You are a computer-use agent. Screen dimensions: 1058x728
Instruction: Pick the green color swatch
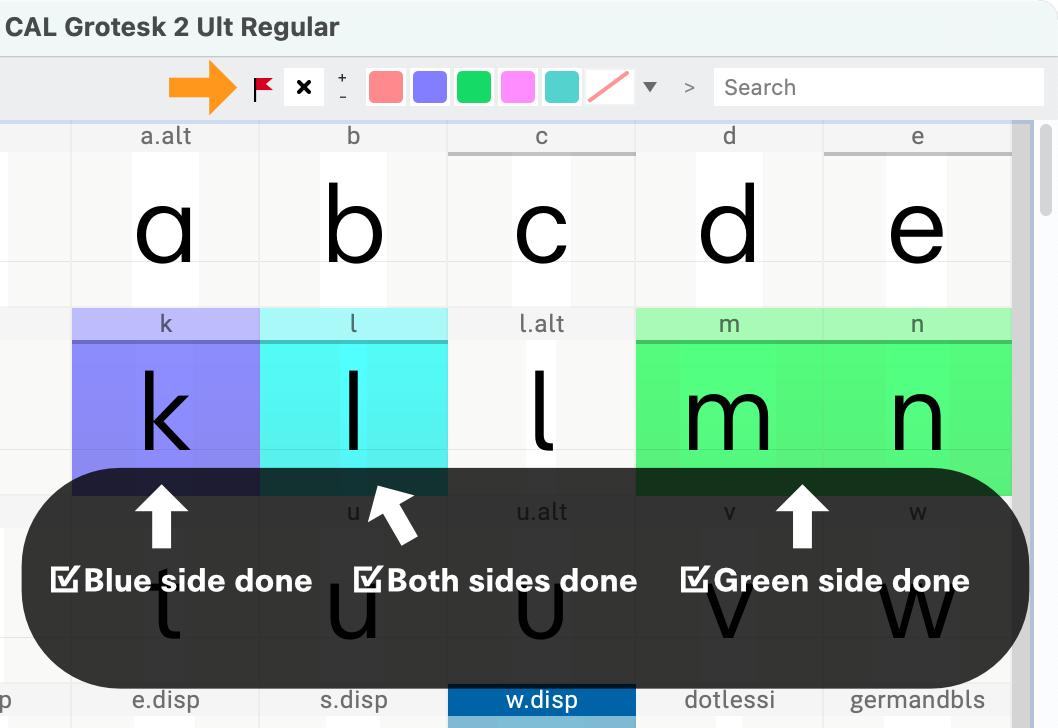pyautogui.click(x=474, y=87)
